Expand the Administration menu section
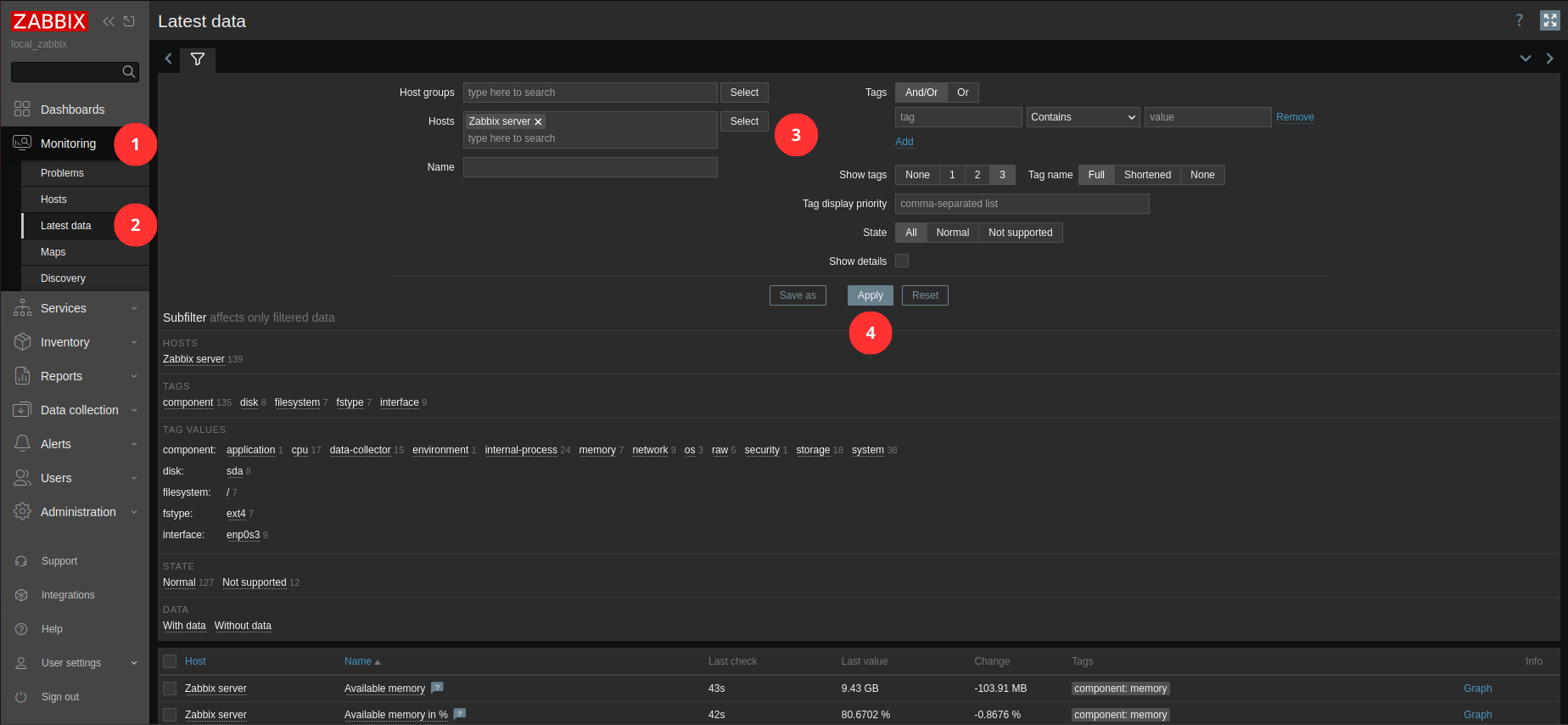 (x=78, y=512)
